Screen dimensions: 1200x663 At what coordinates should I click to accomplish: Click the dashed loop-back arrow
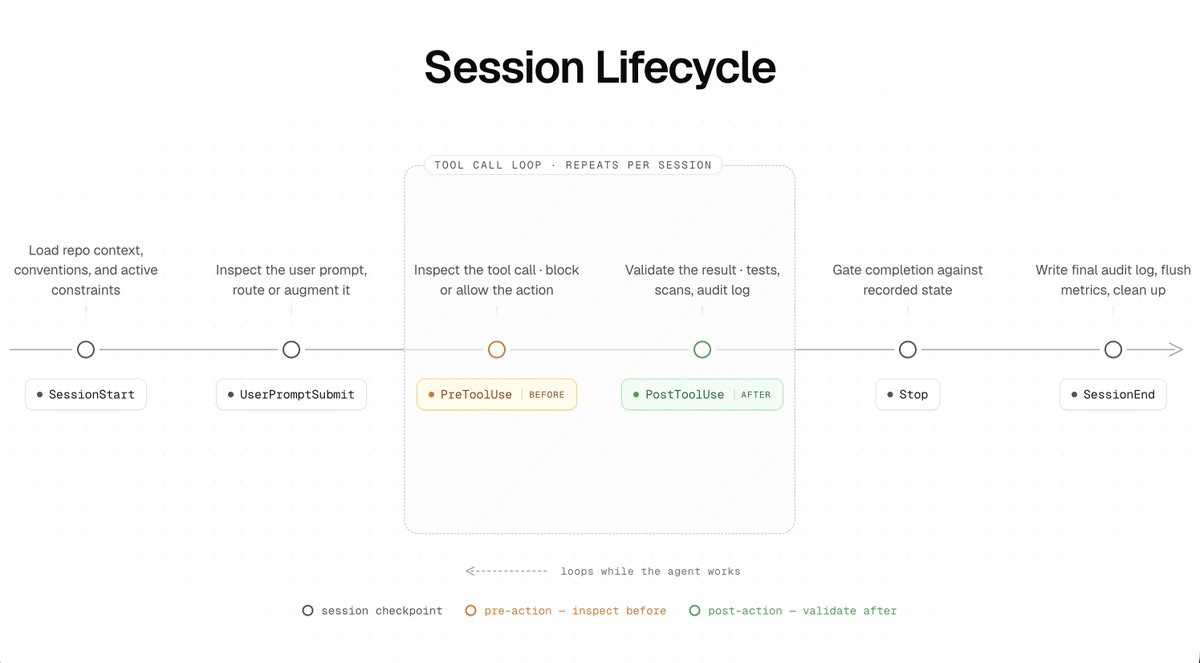pyautogui.click(x=506, y=571)
